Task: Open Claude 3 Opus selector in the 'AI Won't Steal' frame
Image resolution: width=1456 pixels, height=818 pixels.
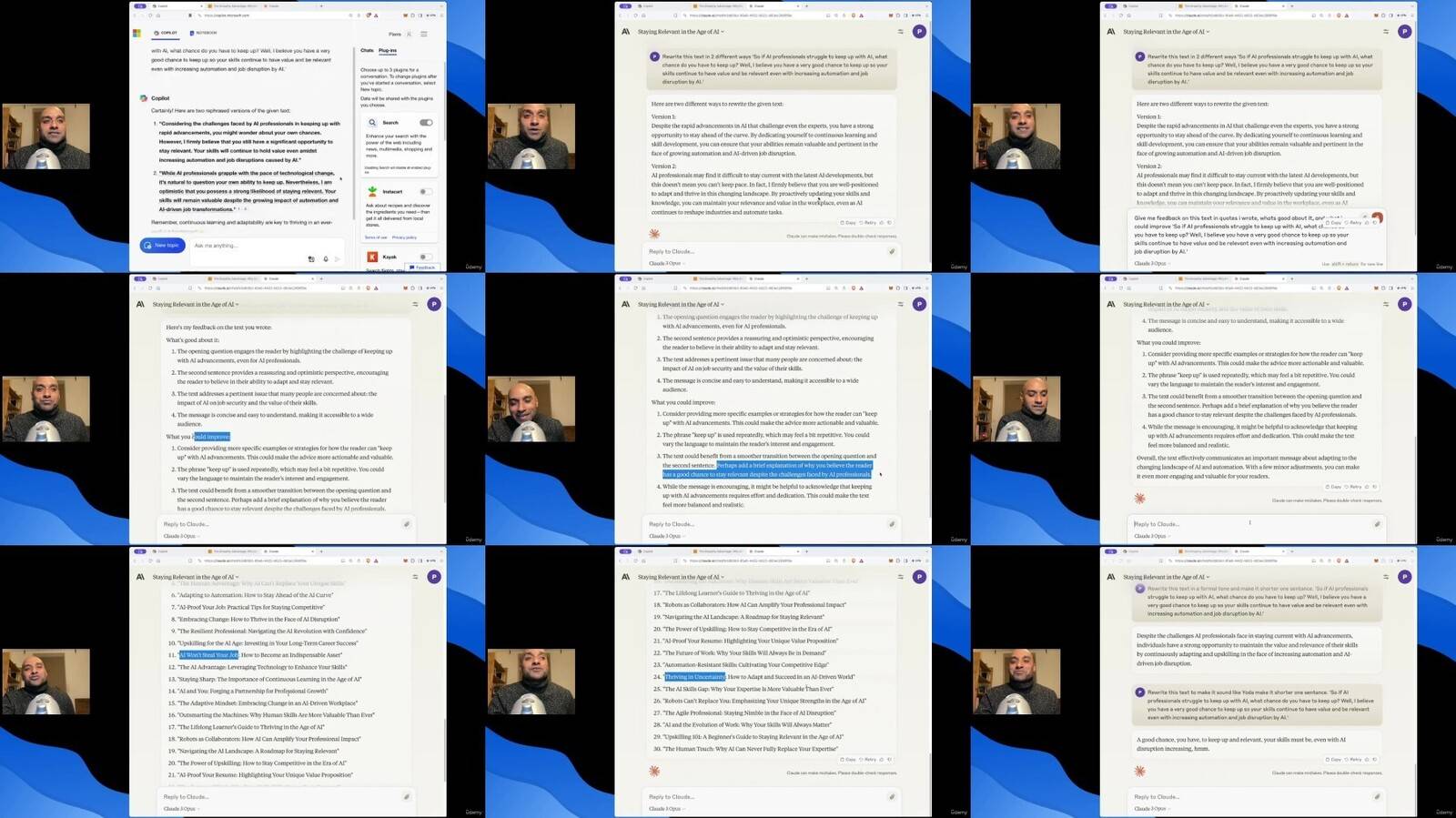Action: (181, 809)
